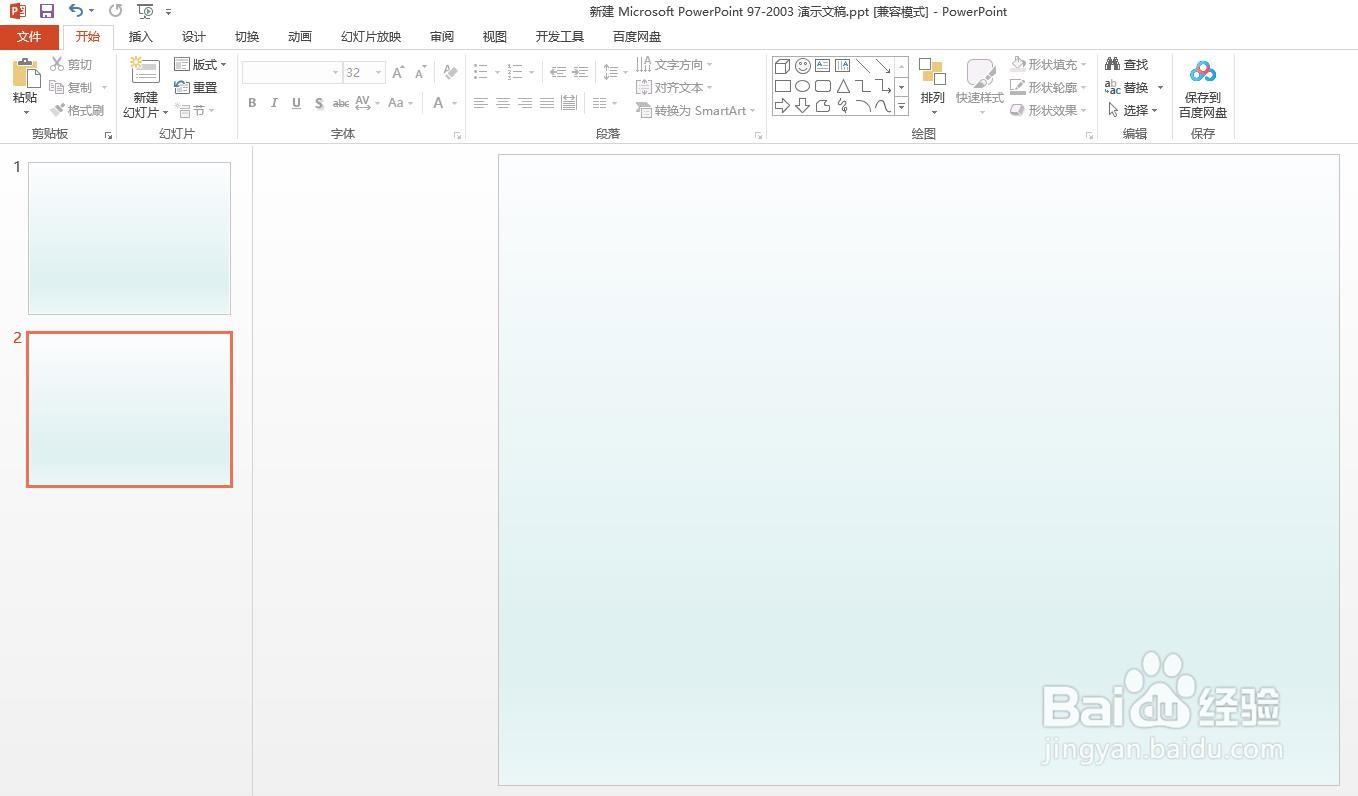
Task: Center align text
Action: [502, 103]
